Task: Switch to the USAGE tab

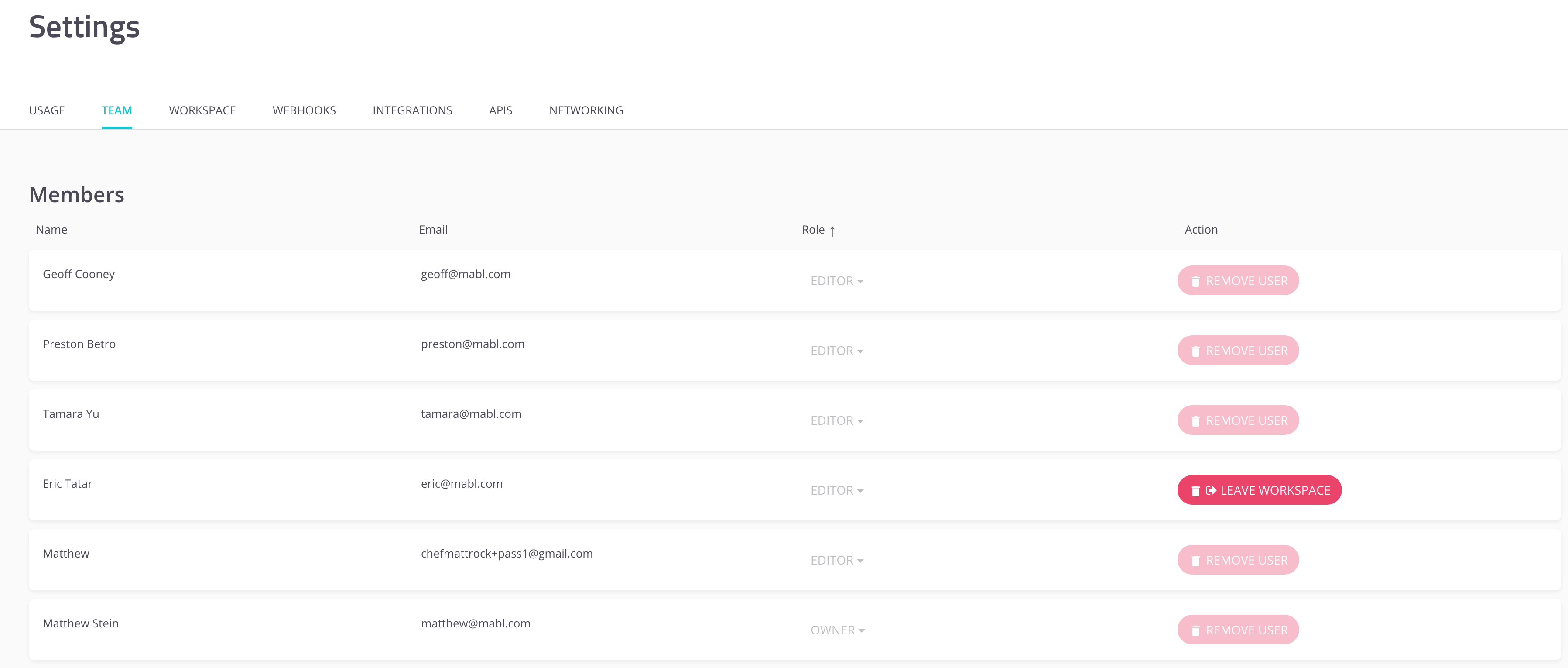Action: point(46,110)
